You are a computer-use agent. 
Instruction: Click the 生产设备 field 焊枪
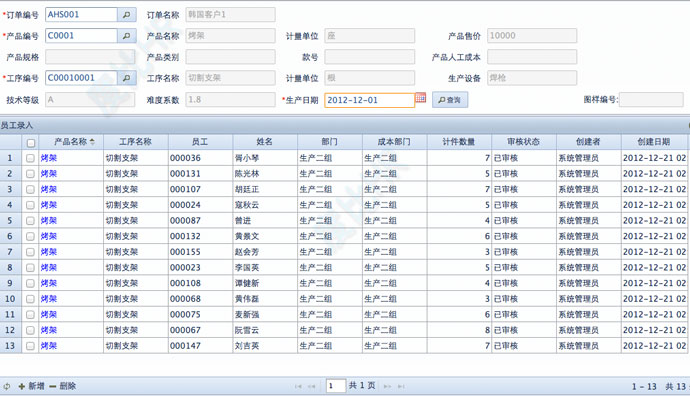(532, 78)
